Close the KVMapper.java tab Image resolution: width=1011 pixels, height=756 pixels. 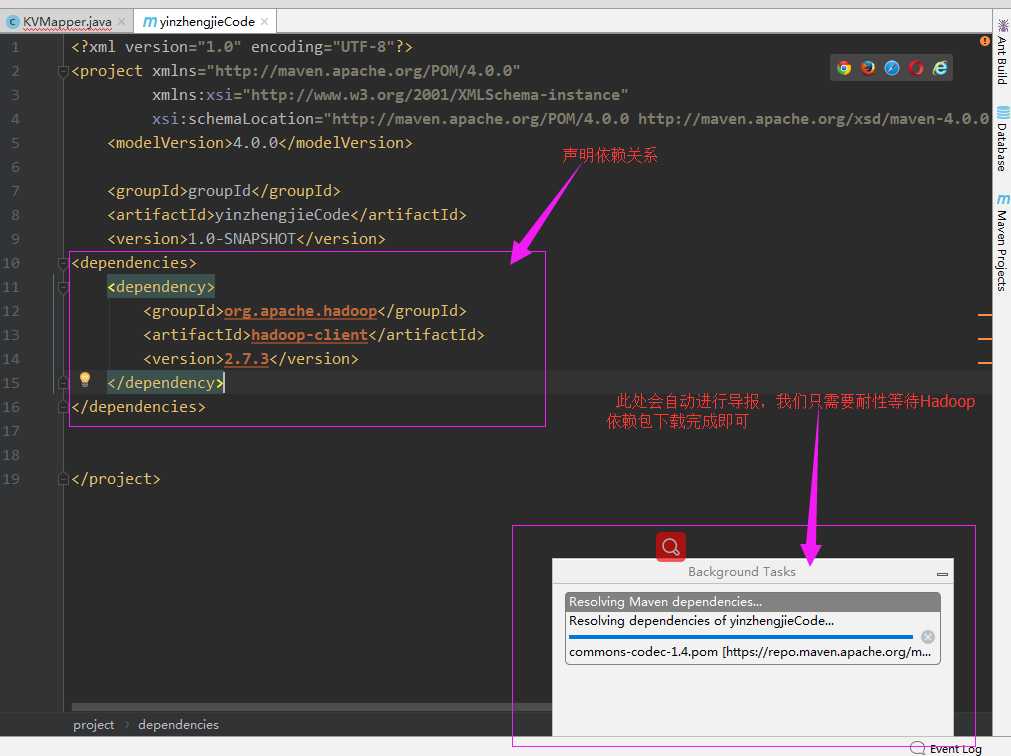point(121,22)
